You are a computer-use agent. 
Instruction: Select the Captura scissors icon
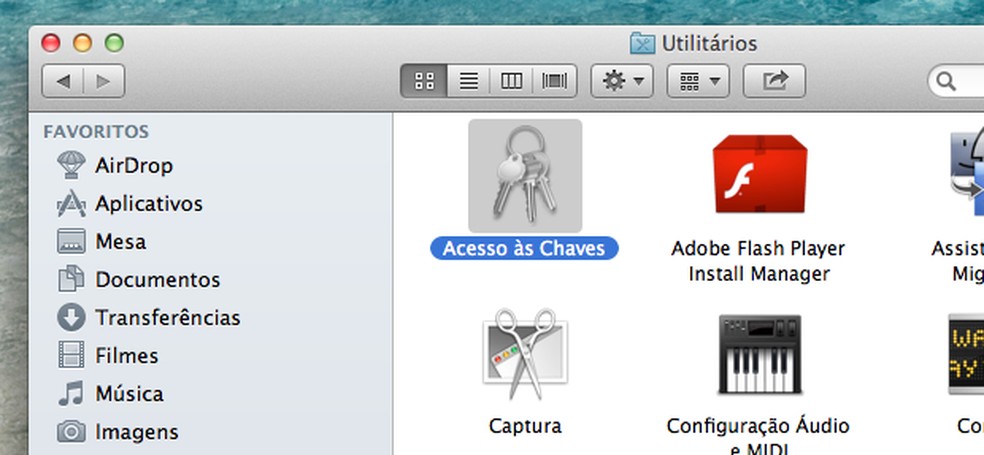(x=525, y=353)
